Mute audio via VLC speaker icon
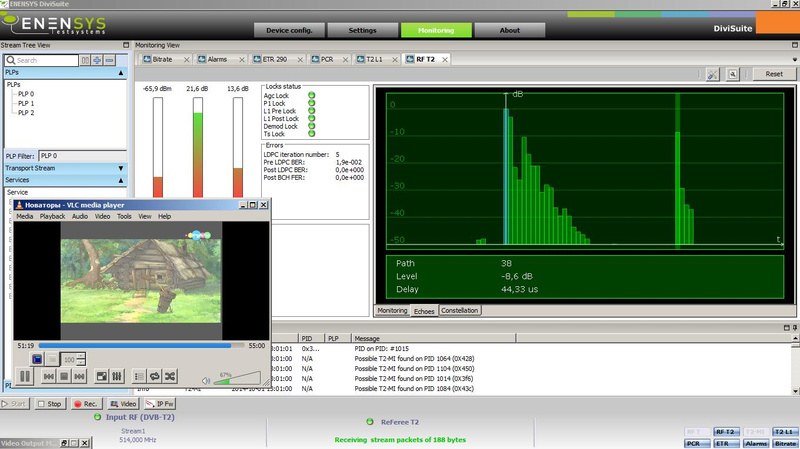This screenshot has width=800, height=449. [206, 379]
